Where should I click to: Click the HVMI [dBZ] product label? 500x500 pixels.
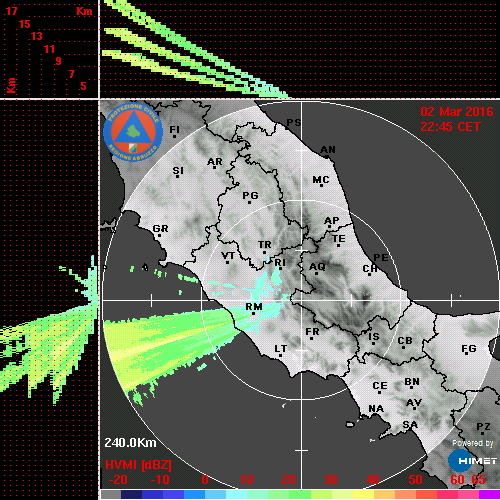click(138, 465)
